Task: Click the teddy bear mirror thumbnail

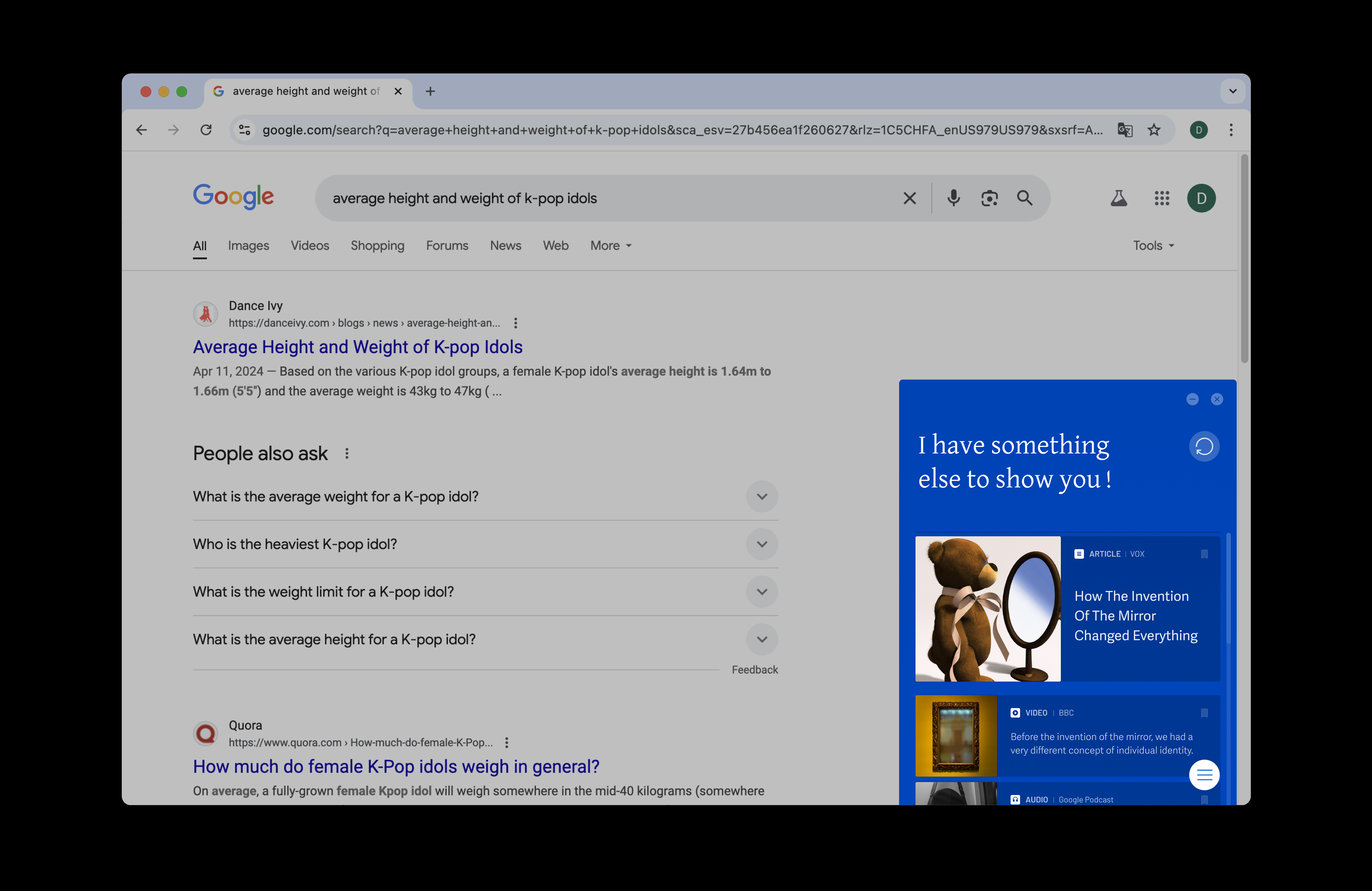Action: pyautogui.click(x=988, y=609)
